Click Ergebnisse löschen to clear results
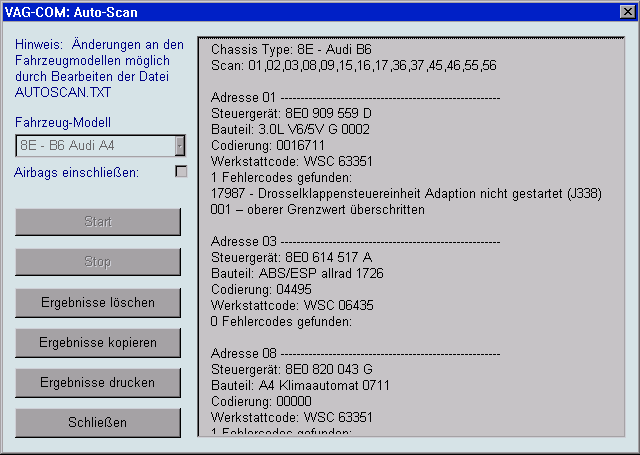This screenshot has width=640, height=455. coord(98,302)
